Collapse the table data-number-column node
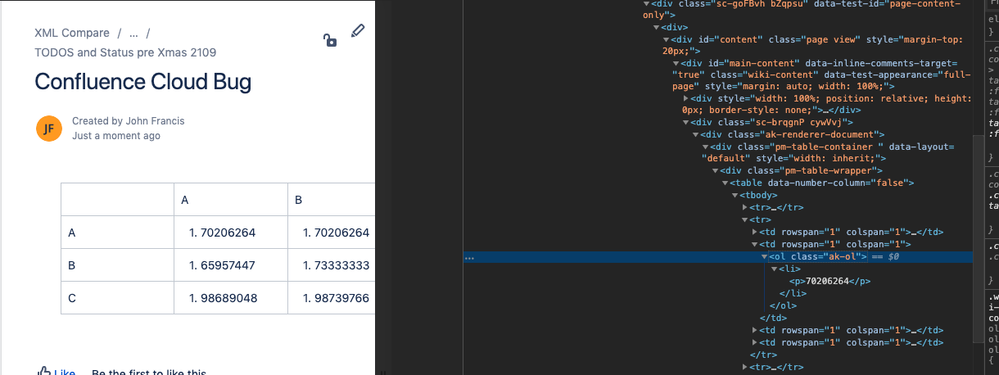 [x=725, y=183]
